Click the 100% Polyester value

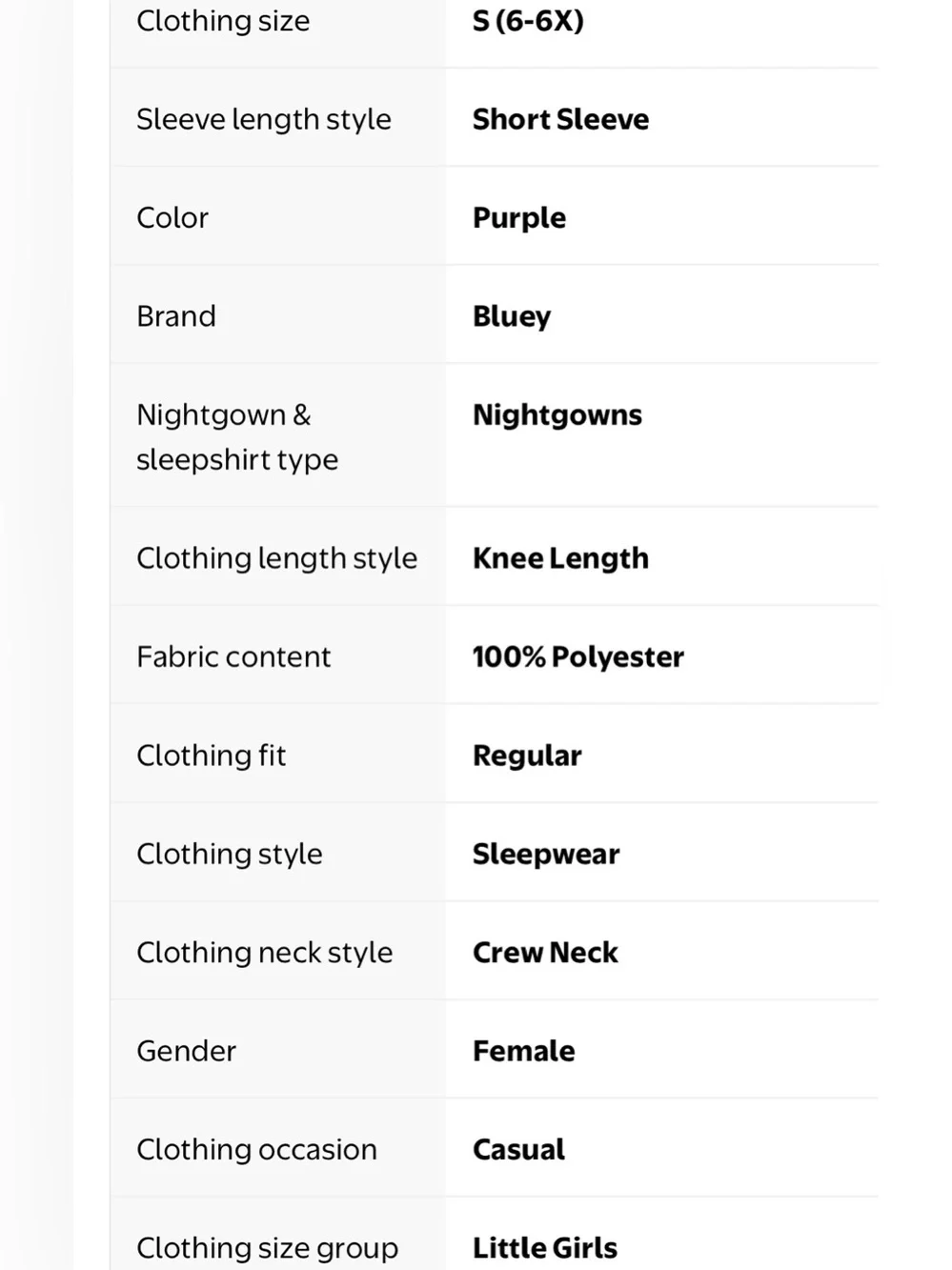tap(578, 657)
